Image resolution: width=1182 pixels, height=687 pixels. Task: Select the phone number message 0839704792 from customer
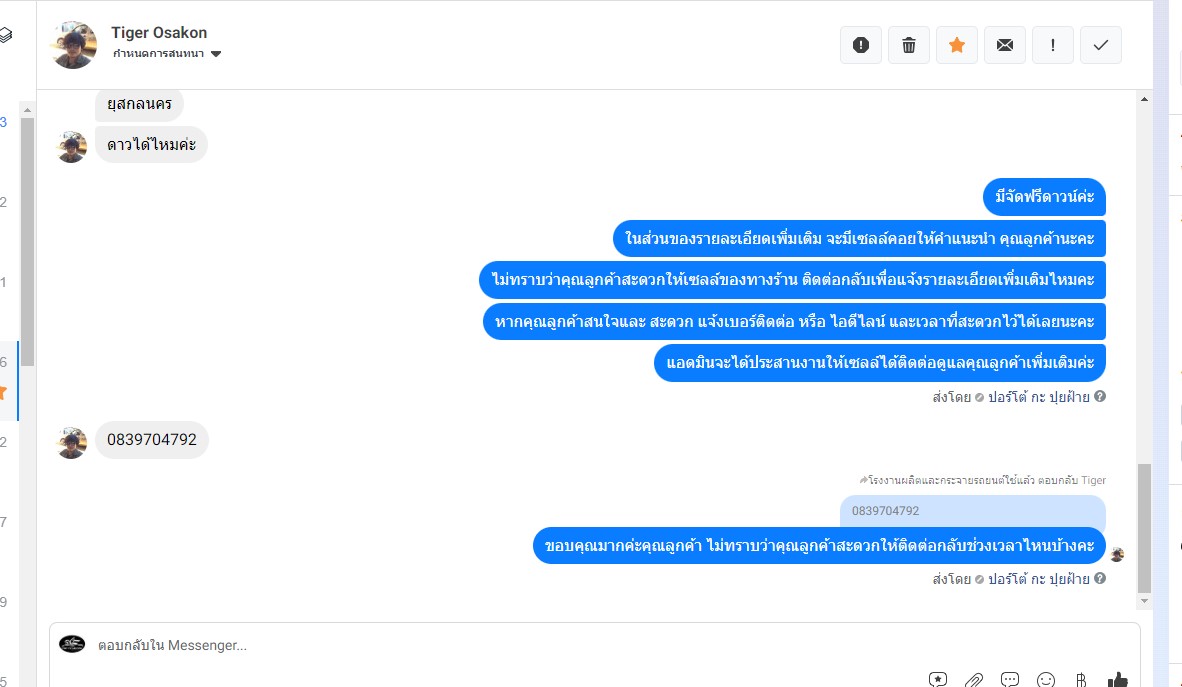[152, 440]
